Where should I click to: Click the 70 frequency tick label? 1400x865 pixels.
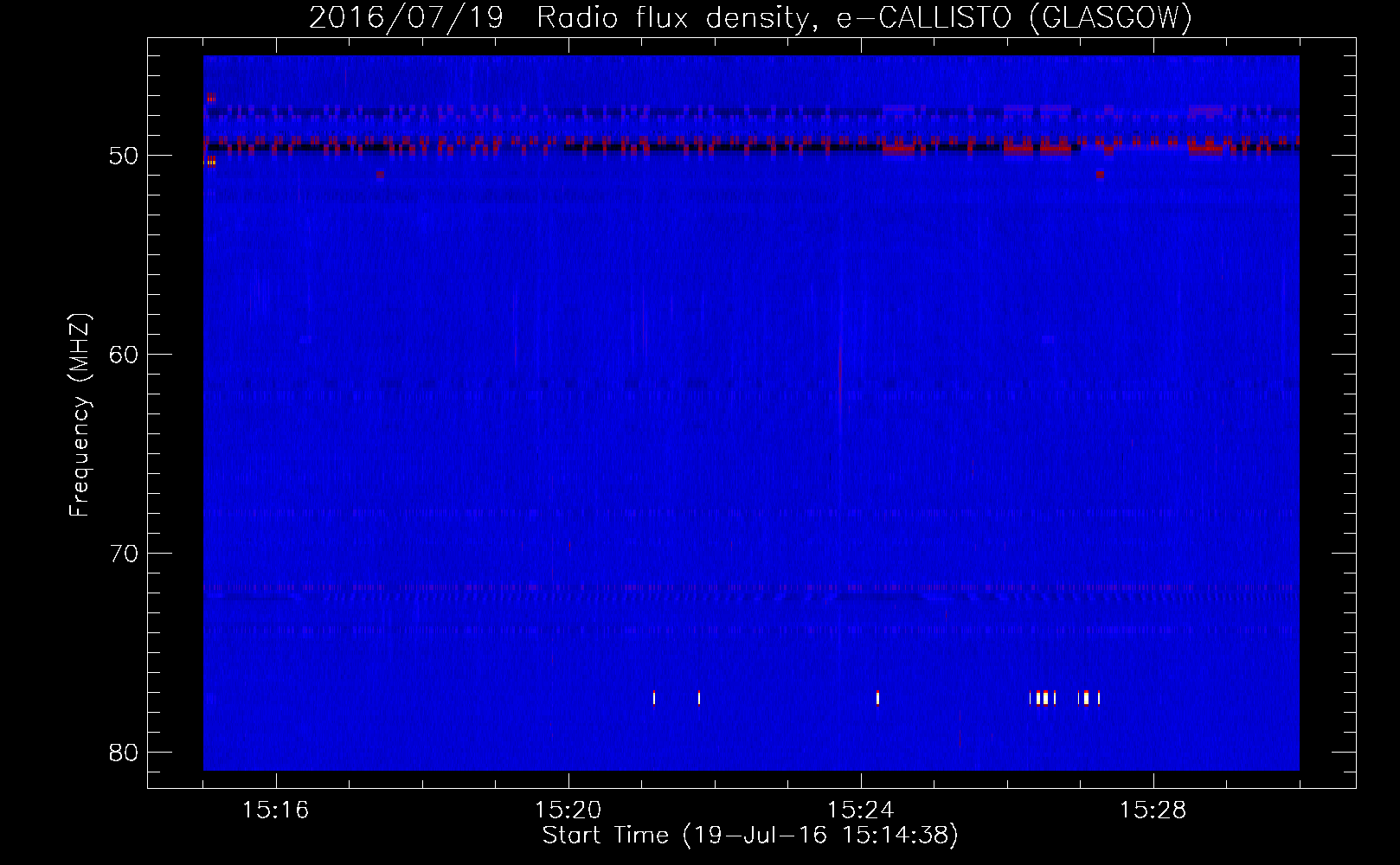125,554
